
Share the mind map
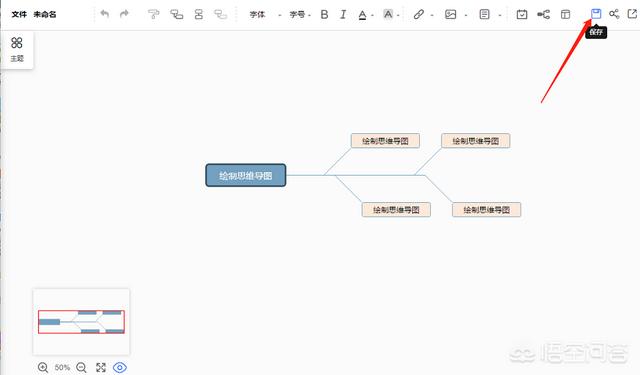pyautogui.click(x=614, y=14)
